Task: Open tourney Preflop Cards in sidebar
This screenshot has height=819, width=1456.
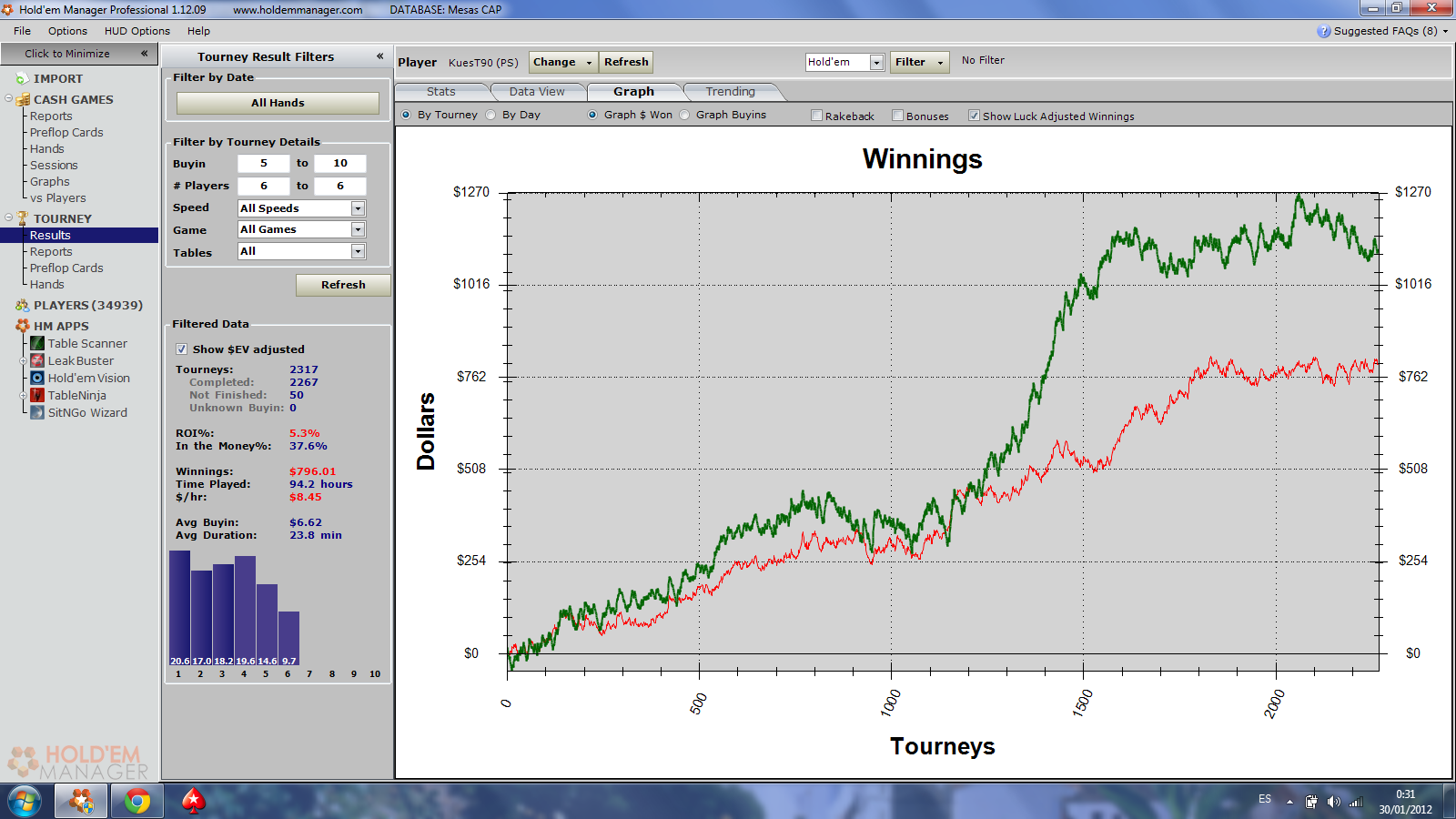Action: point(66,268)
